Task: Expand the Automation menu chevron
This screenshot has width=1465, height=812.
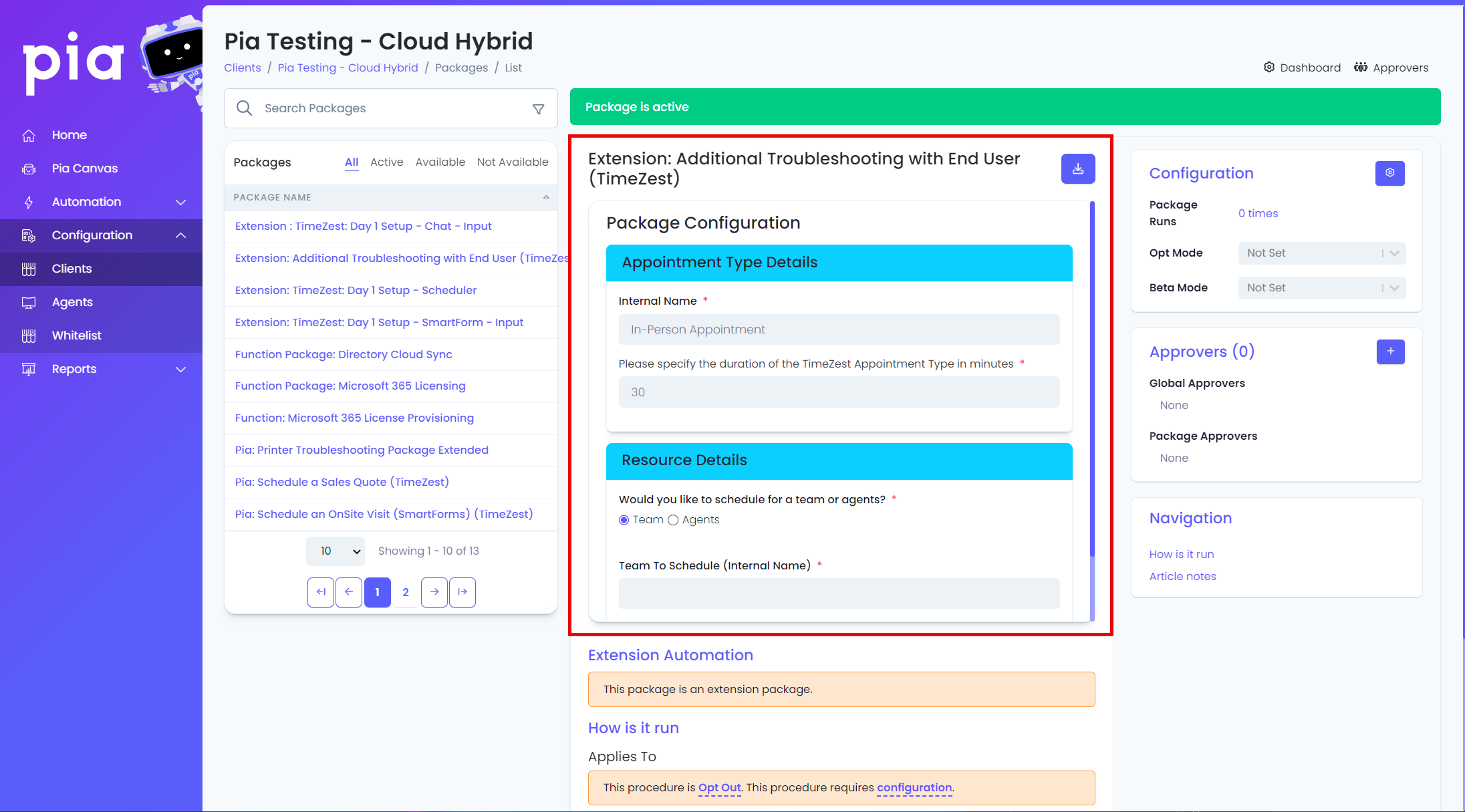Action: pyautogui.click(x=180, y=202)
